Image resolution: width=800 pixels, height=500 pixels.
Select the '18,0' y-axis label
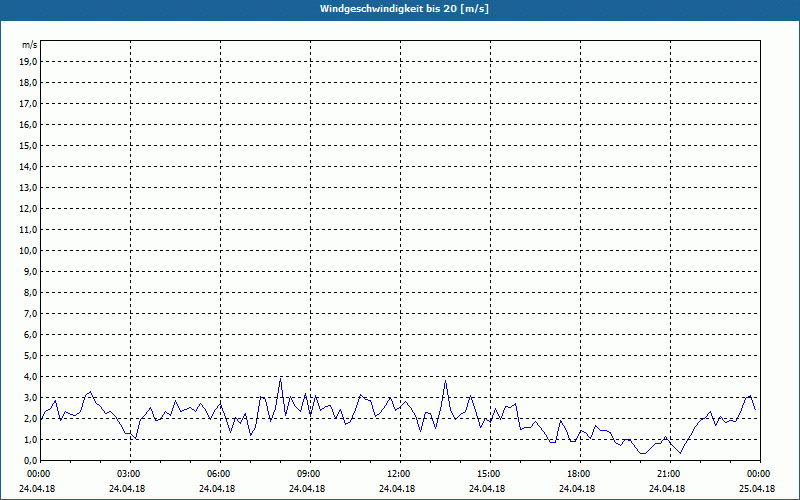pyautogui.click(x=29, y=83)
